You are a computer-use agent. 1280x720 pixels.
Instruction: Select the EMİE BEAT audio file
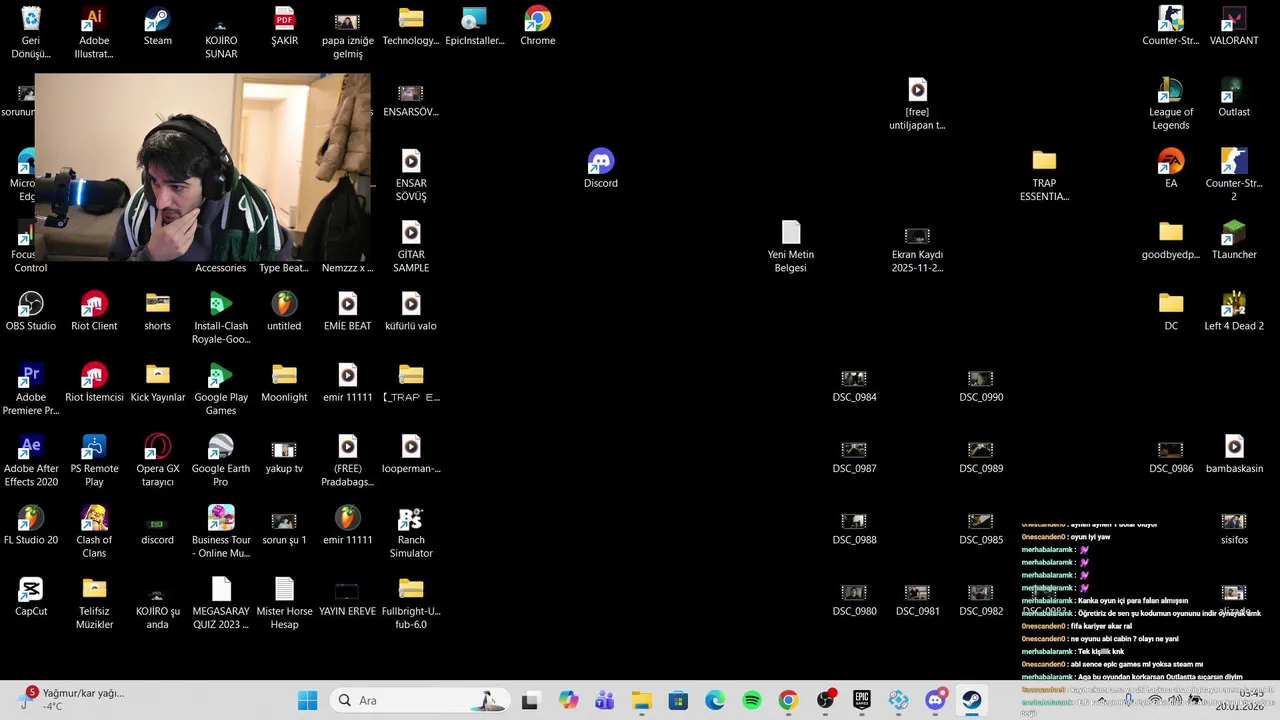coord(347,312)
